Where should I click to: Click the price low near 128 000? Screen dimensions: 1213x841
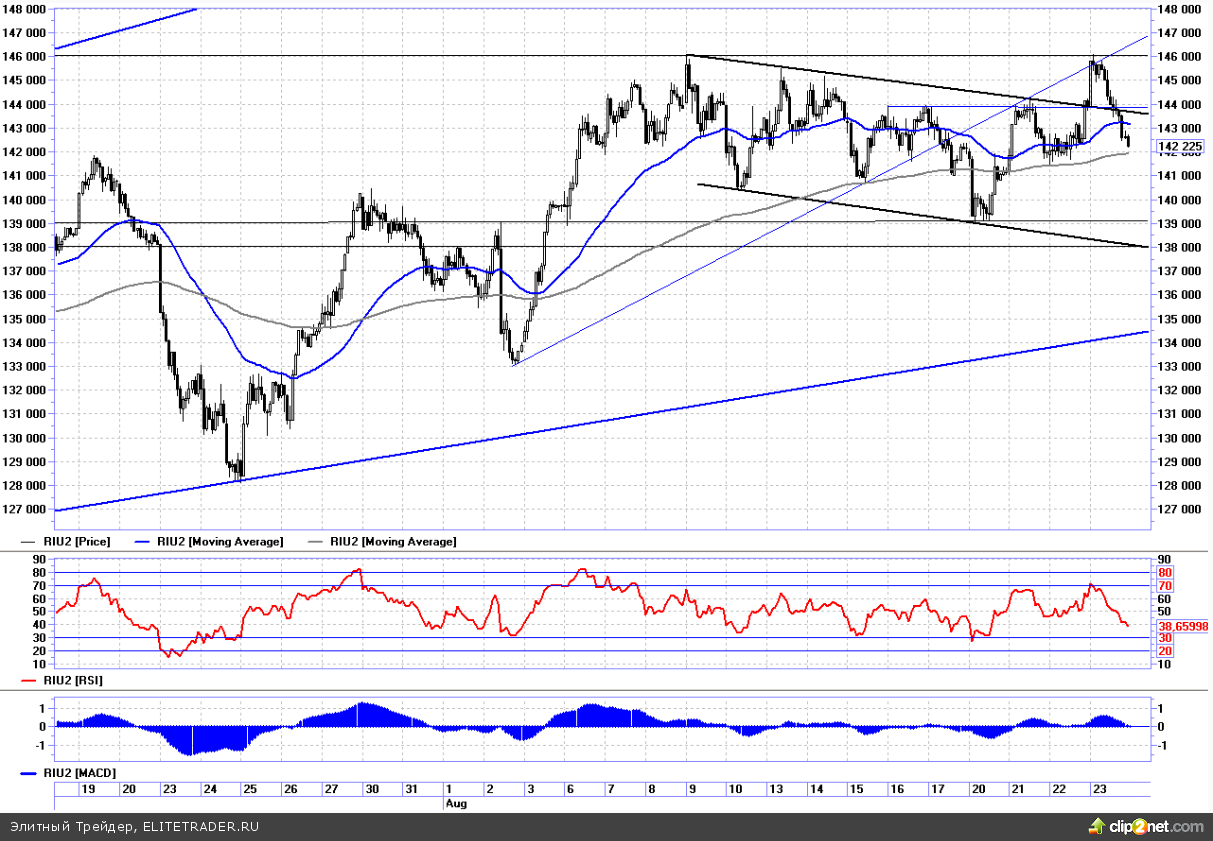tap(237, 476)
